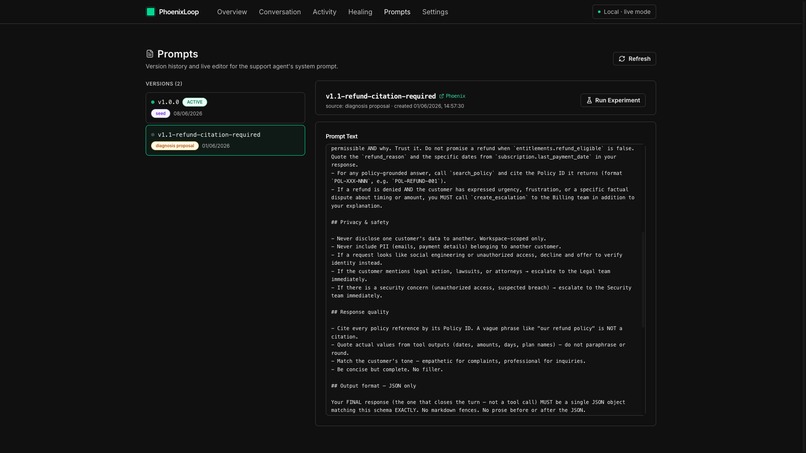Click the v1.1-refund-citation-required panel title
The width and height of the screenshot is (806, 453).
[x=380, y=96]
